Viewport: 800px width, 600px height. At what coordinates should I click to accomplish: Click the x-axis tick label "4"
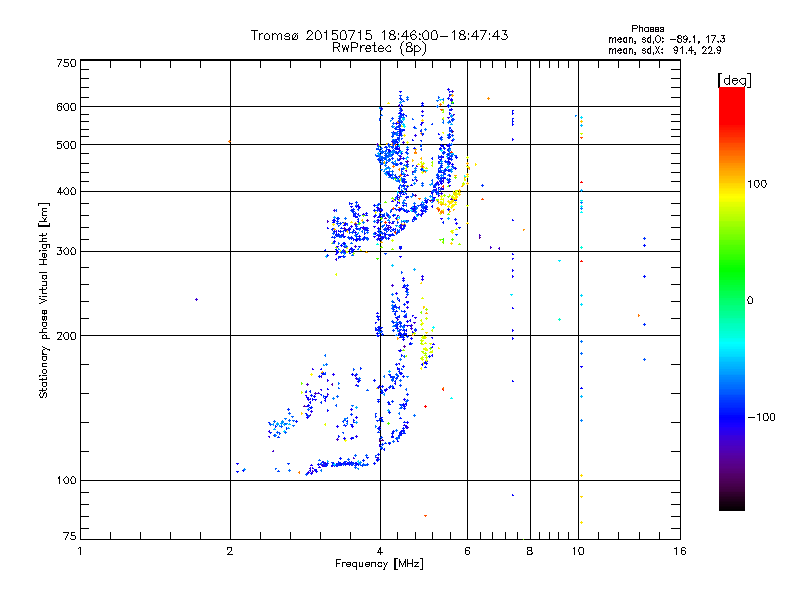[x=380, y=551]
